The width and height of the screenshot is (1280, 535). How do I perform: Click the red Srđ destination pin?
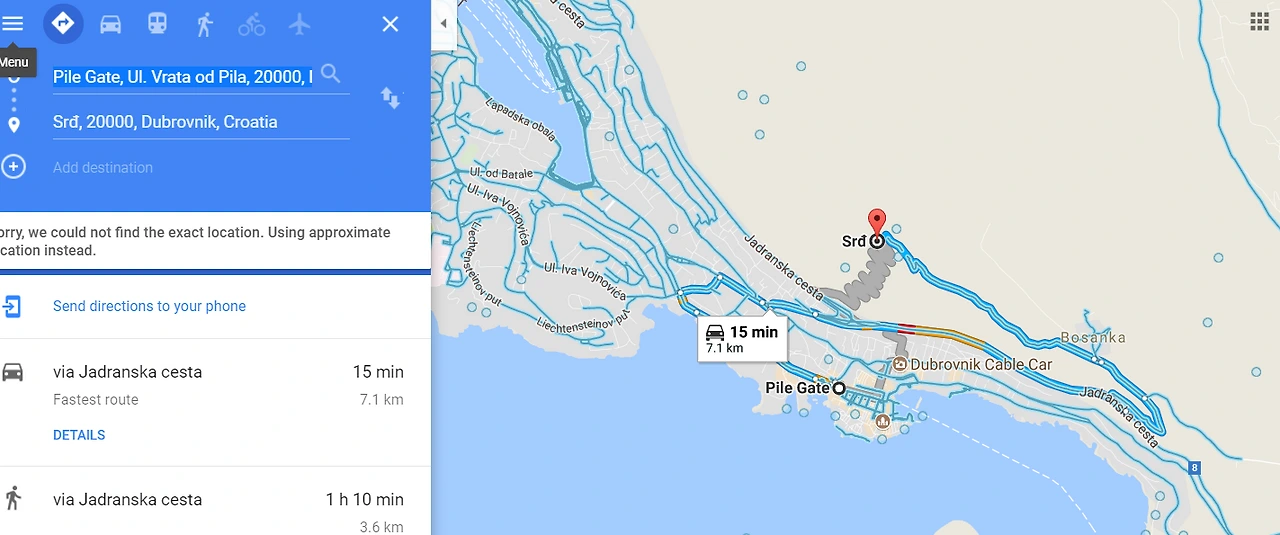coord(877,224)
